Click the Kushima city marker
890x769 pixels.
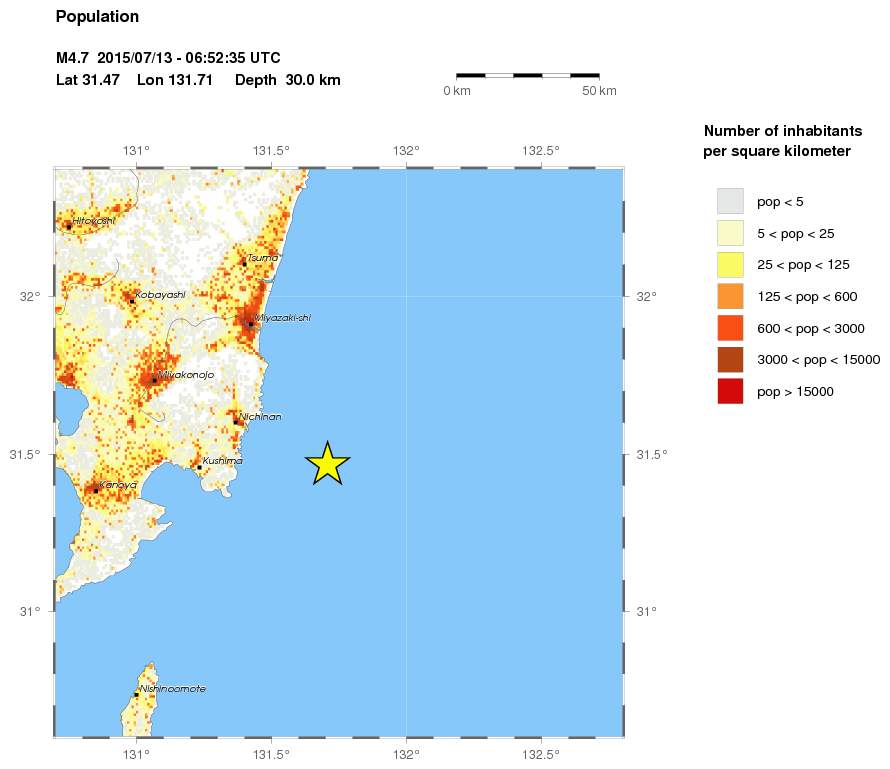pos(199,467)
